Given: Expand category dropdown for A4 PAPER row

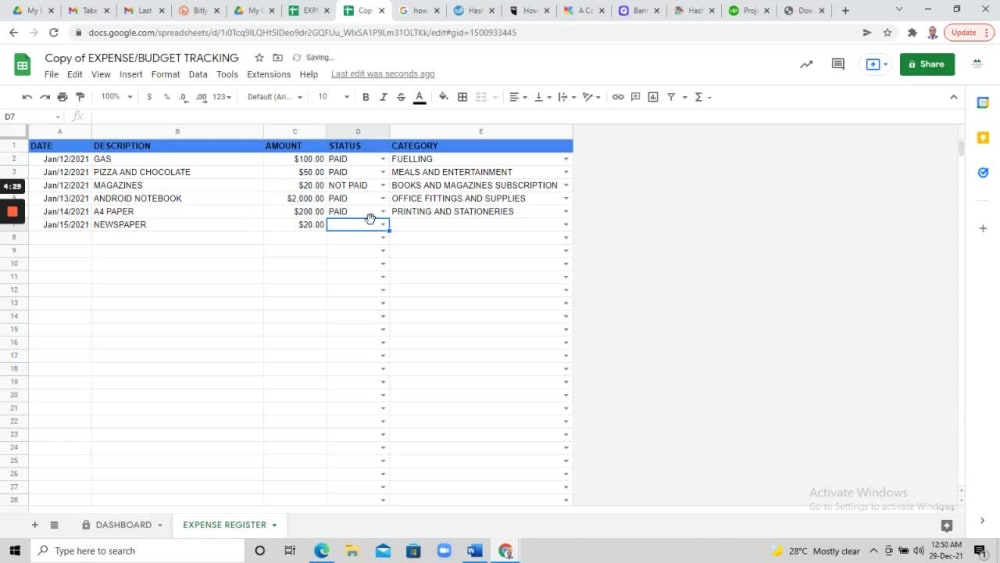Looking at the screenshot, I should pos(566,212).
